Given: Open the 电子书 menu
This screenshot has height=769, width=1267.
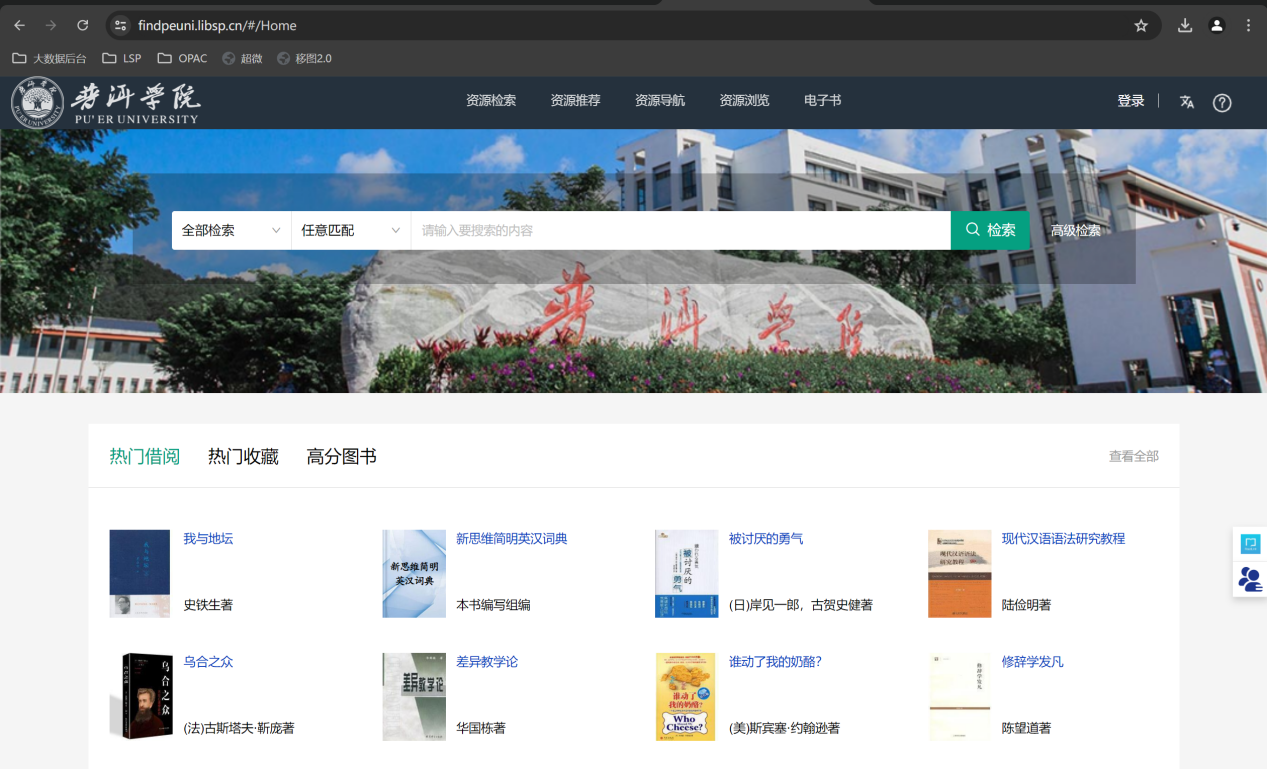Looking at the screenshot, I should coord(822,101).
